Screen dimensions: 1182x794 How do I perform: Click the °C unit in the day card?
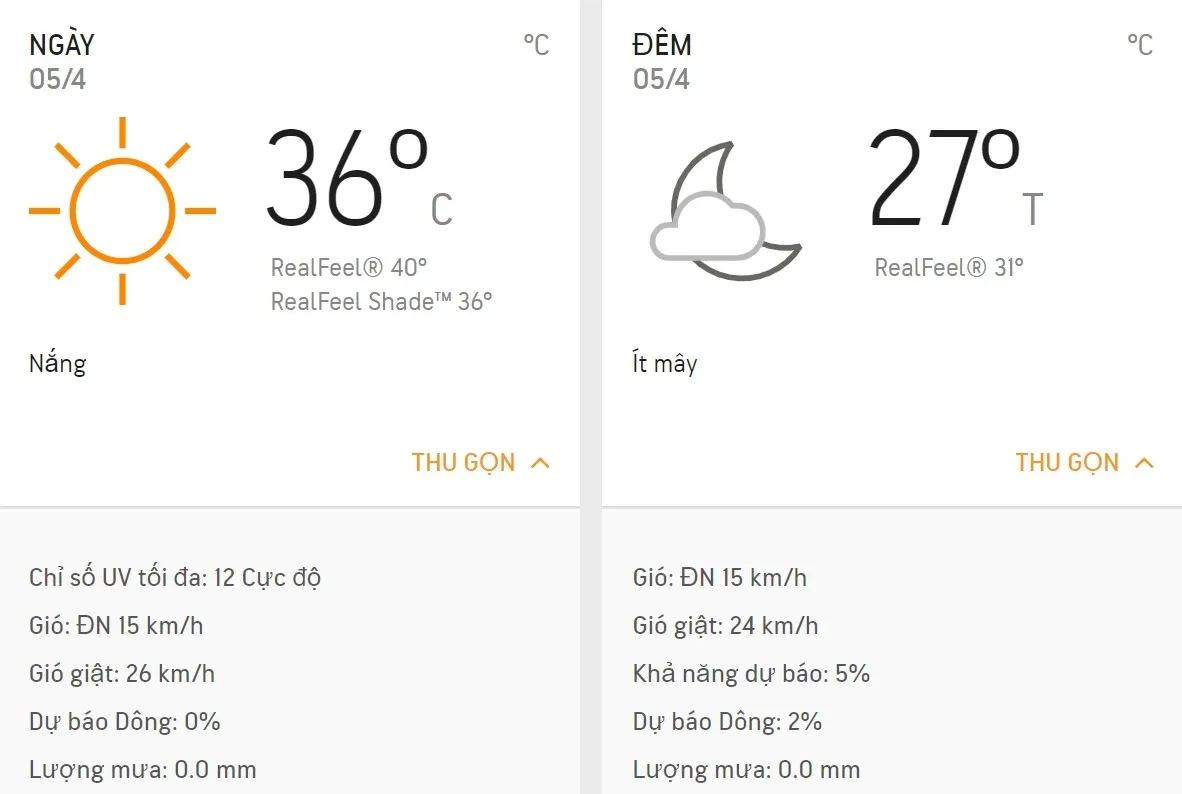click(536, 45)
